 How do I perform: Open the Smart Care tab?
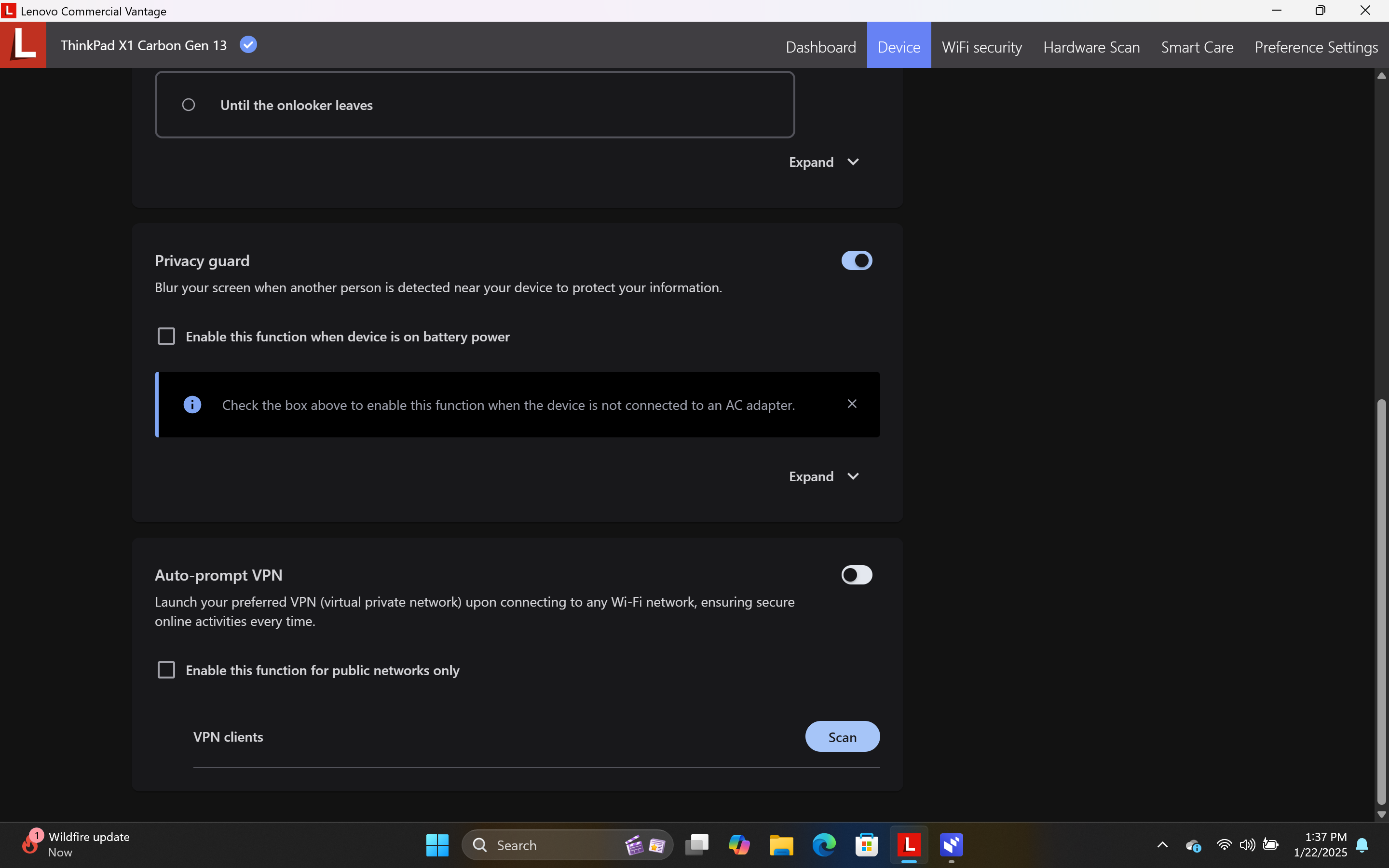(x=1197, y=46)
